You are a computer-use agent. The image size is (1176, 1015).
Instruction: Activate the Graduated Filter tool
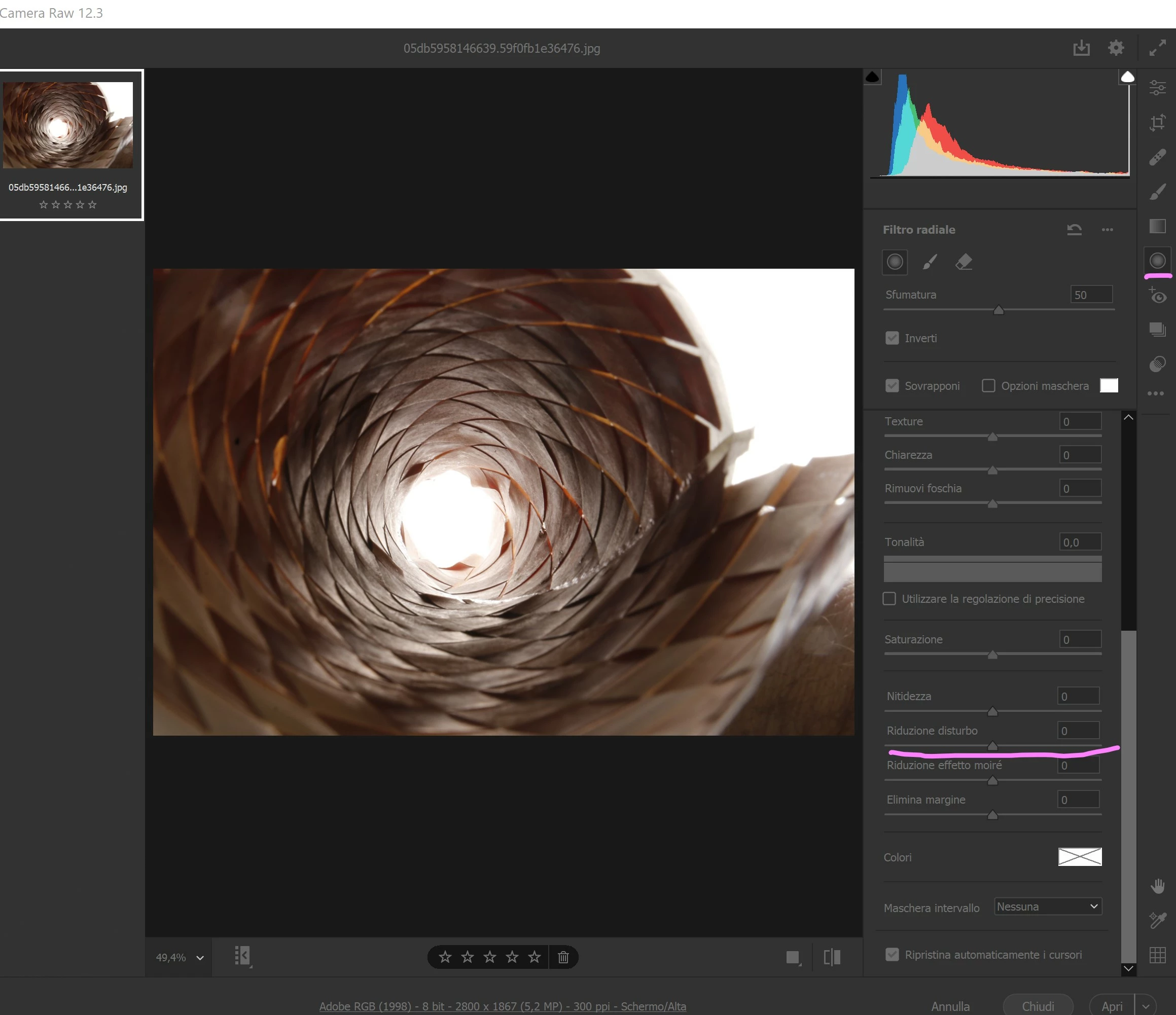click(1157, 227)
